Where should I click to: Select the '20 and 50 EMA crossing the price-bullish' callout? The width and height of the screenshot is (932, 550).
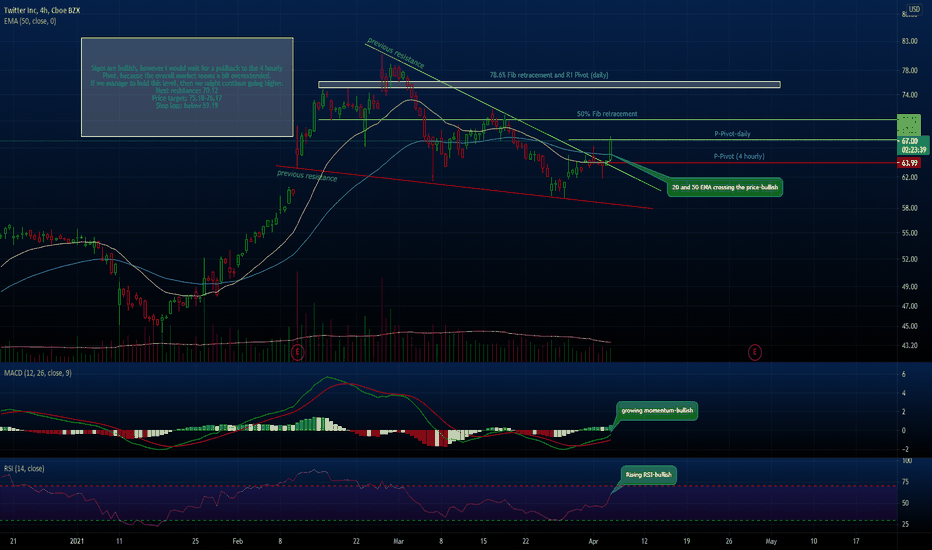pos(725,187)
